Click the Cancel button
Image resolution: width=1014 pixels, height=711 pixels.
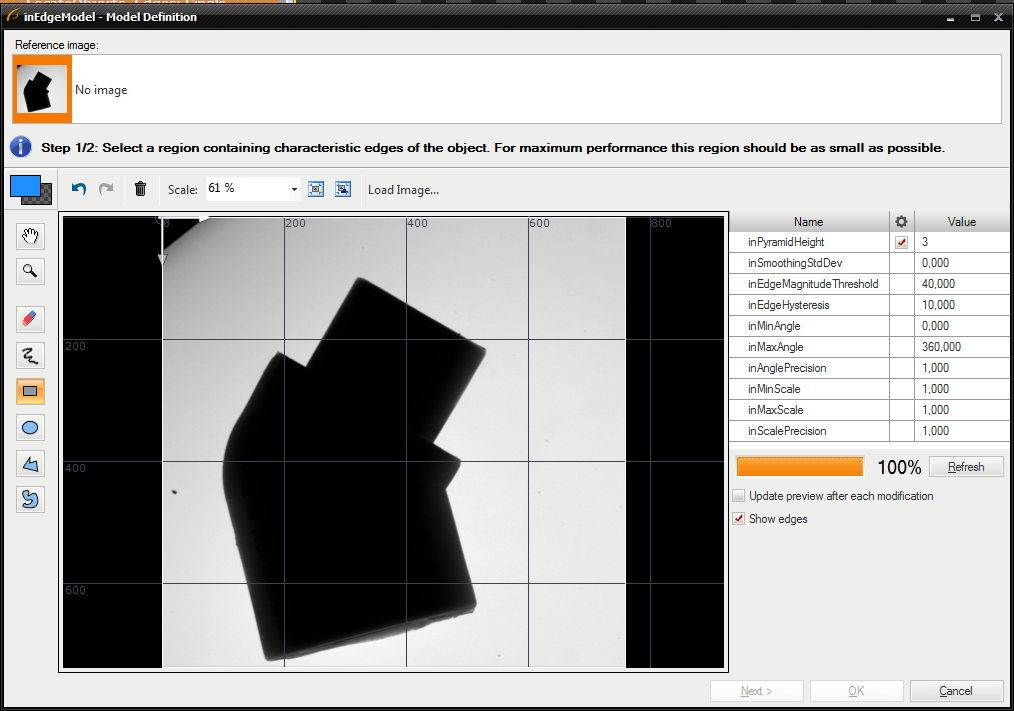point(955,691)
